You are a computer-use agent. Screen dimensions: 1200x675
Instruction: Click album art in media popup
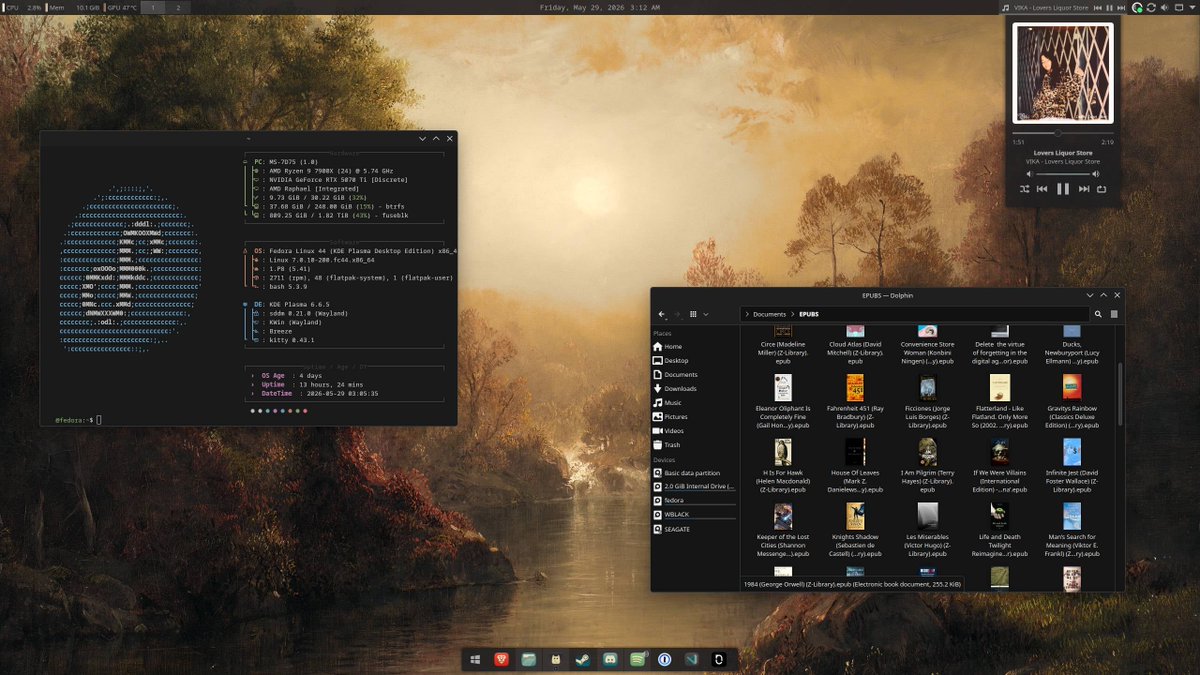coord(1063,73)
